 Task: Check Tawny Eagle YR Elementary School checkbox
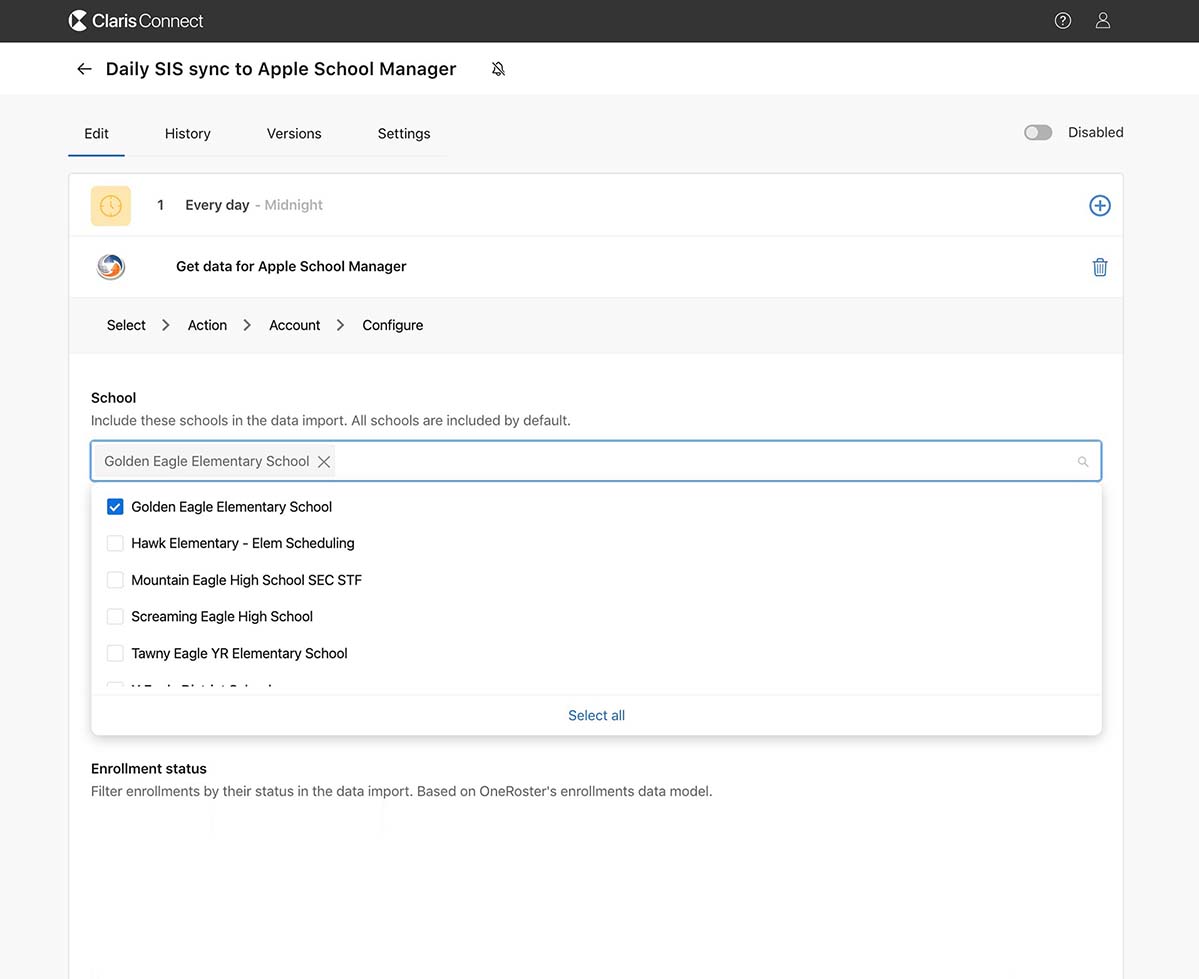[115, 653]
